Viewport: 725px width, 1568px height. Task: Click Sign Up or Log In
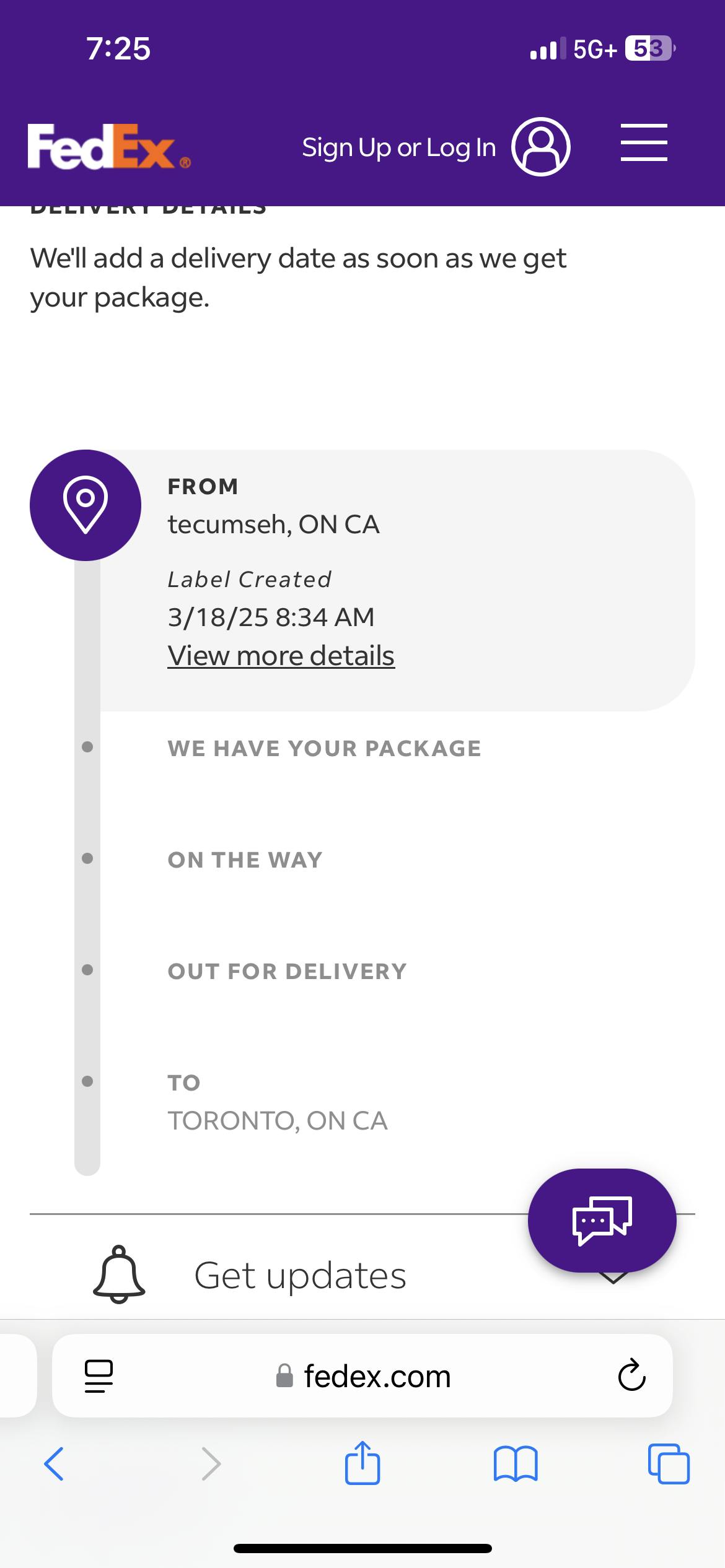[x=398, y=148]
